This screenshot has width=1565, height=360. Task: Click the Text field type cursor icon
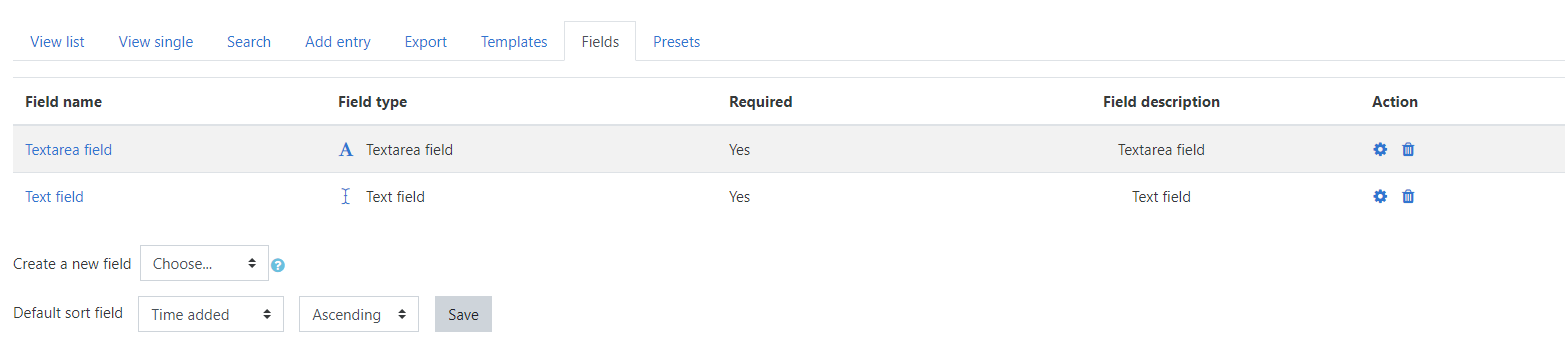click(x=346, y=197)
